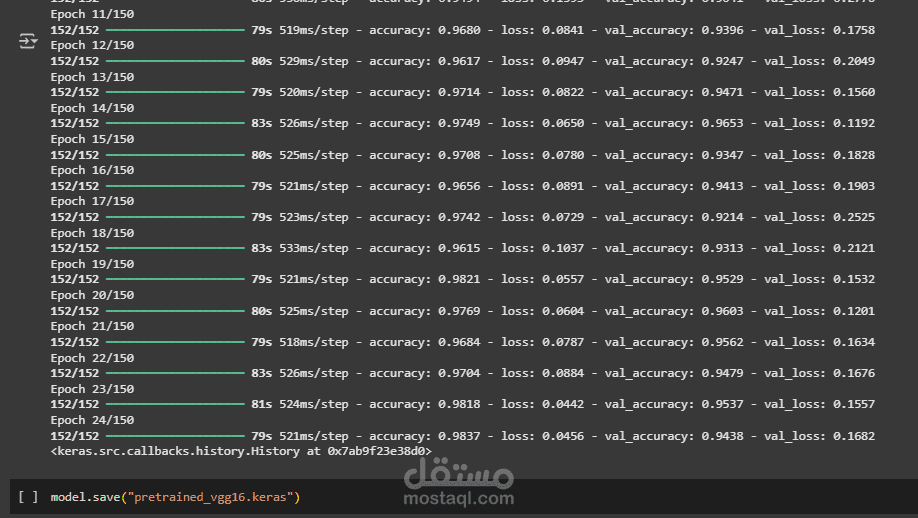Click the epoch 20 progress bar
Screen dimensions: 918x518
click(x=175, y=311)
